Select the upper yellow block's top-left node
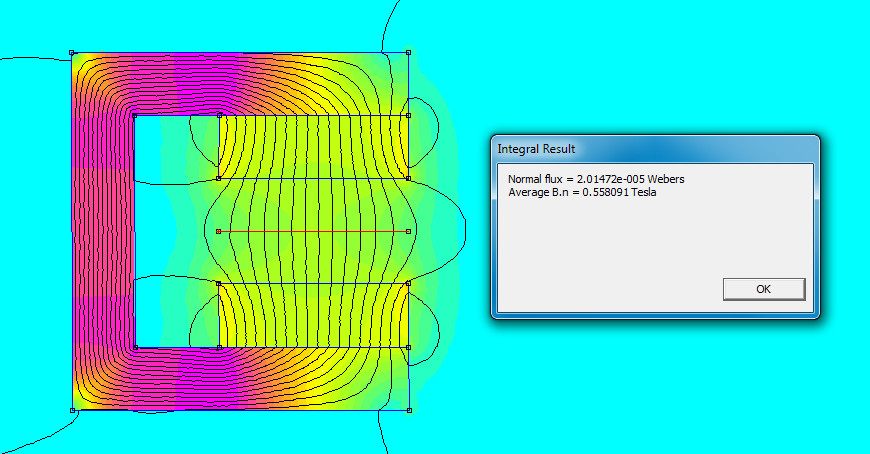This screenshot has height=454, width=870. point(218,116)
